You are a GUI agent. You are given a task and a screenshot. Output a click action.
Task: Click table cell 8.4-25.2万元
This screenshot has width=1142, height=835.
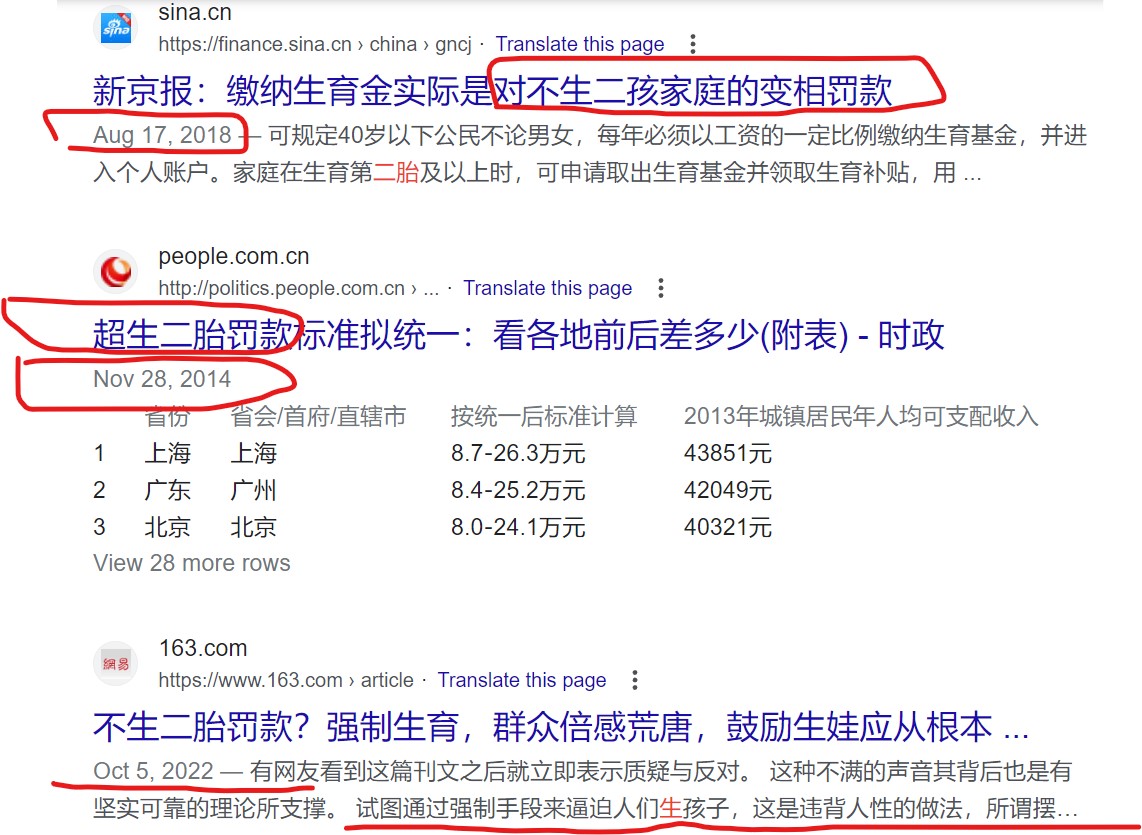pos(518,490)
